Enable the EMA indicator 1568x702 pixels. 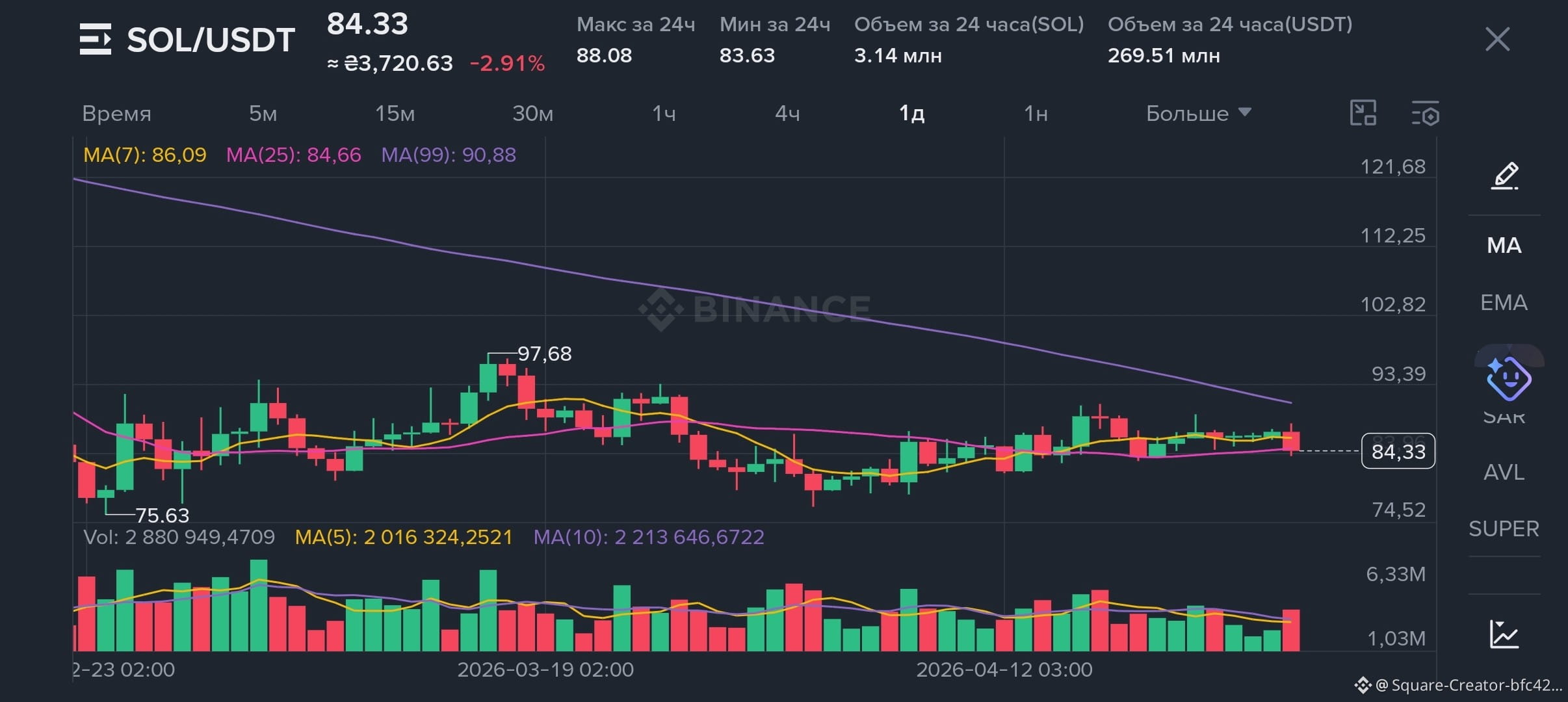(1504, 302)
